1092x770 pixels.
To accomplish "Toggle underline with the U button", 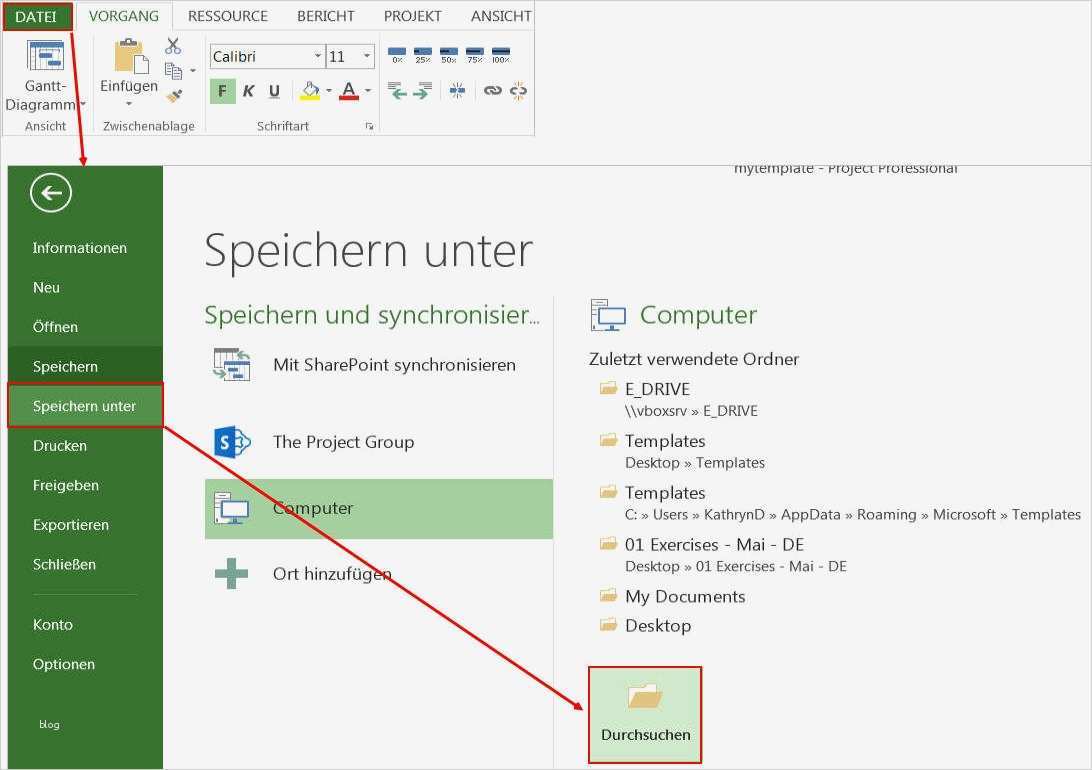I will (x=274, y=92).
